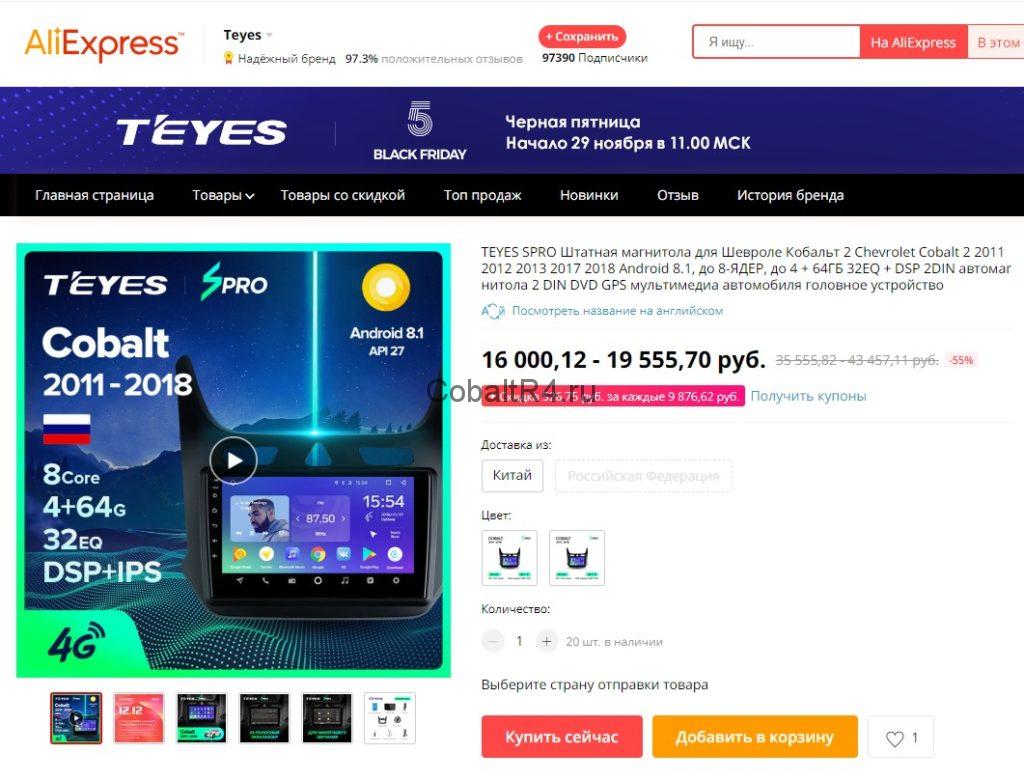Open Топ продаж tab

pyautogui.click(x=483, y=195)
